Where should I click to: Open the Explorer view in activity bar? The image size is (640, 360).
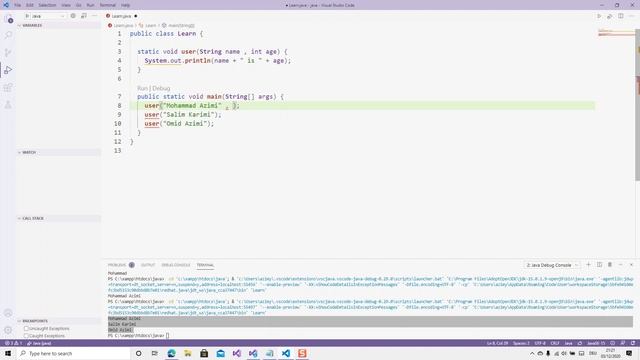click(x=8, y=19)
